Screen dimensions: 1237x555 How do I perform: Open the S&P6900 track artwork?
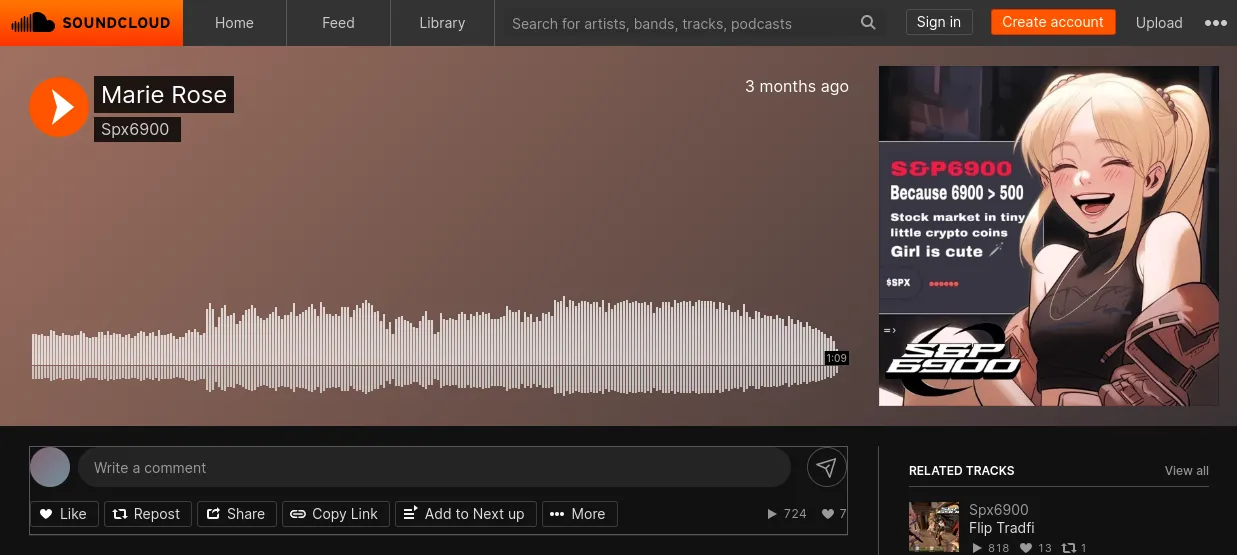(x=1049, y=236)
